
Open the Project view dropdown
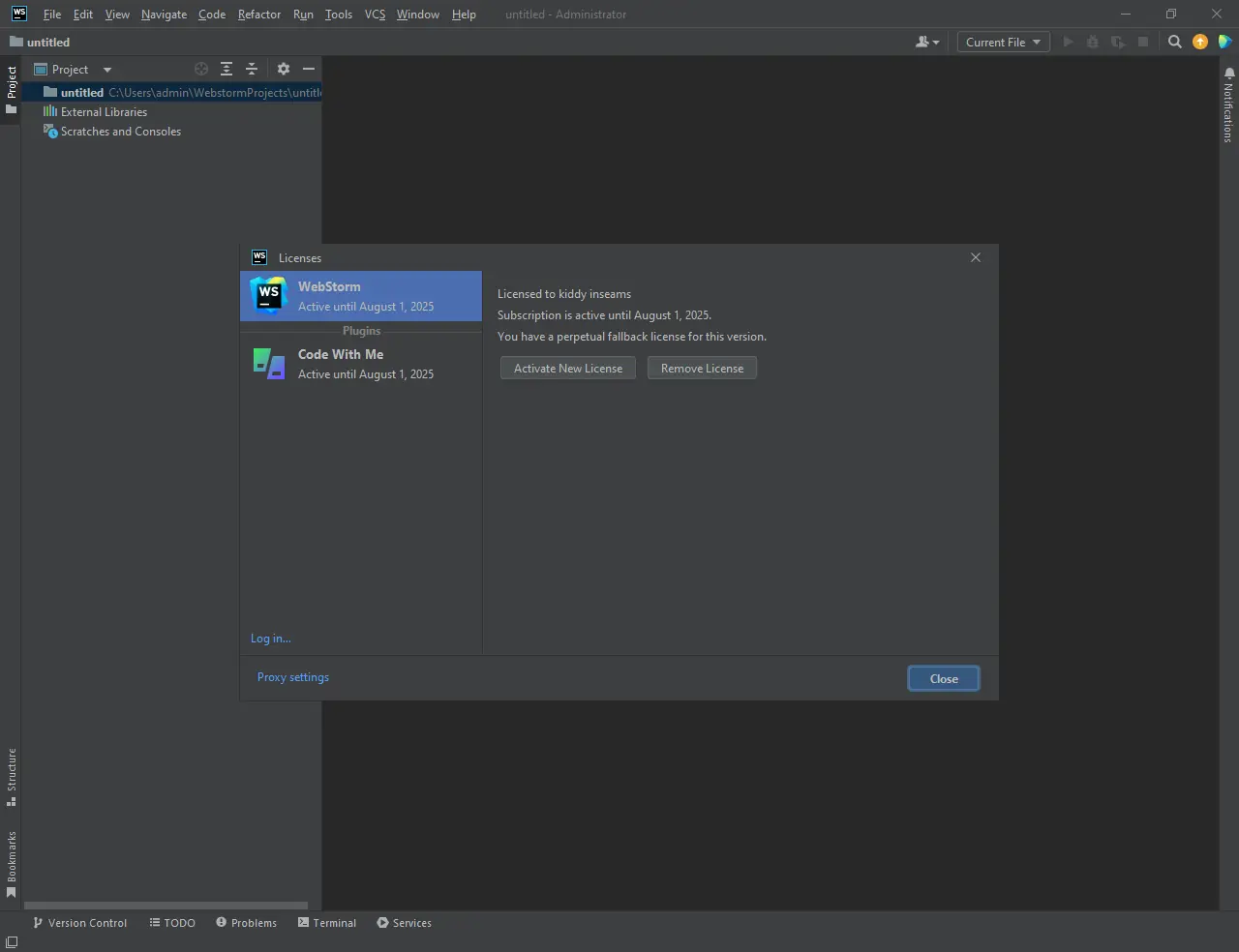click(74, 69)
